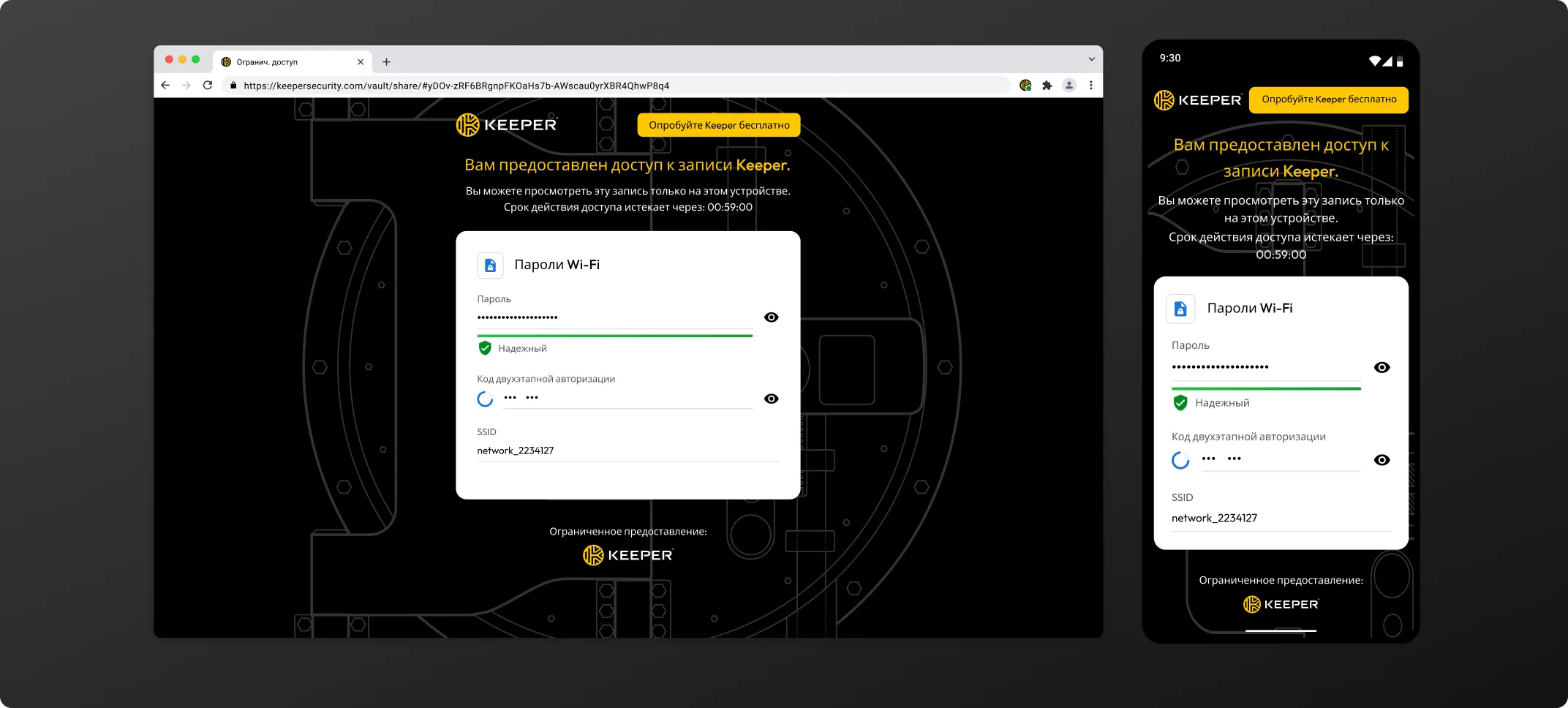Expand the tab search chevron in browser
This screenshot has width=1568, height=708.
1091,59
